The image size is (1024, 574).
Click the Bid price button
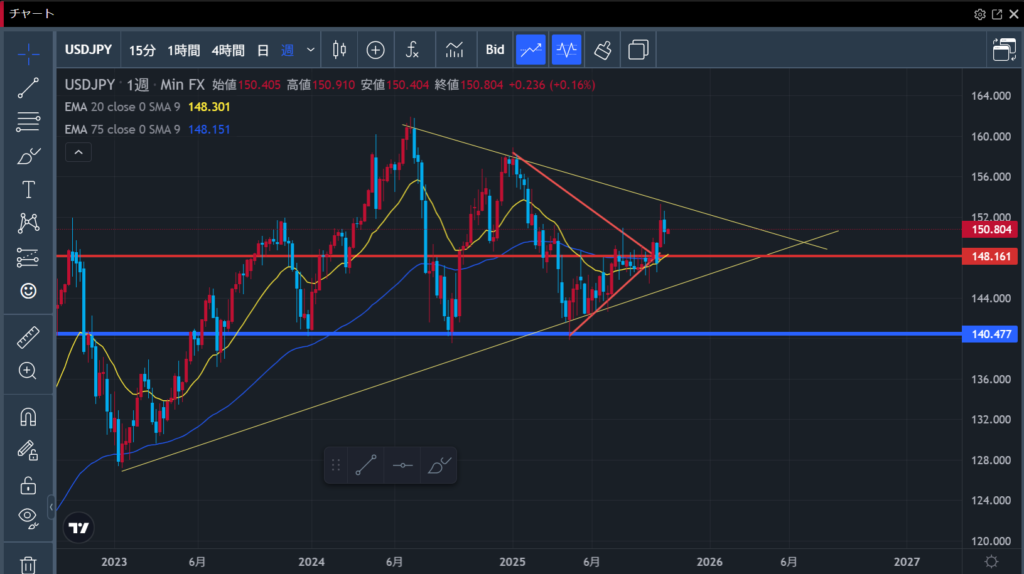coord(495,49)
